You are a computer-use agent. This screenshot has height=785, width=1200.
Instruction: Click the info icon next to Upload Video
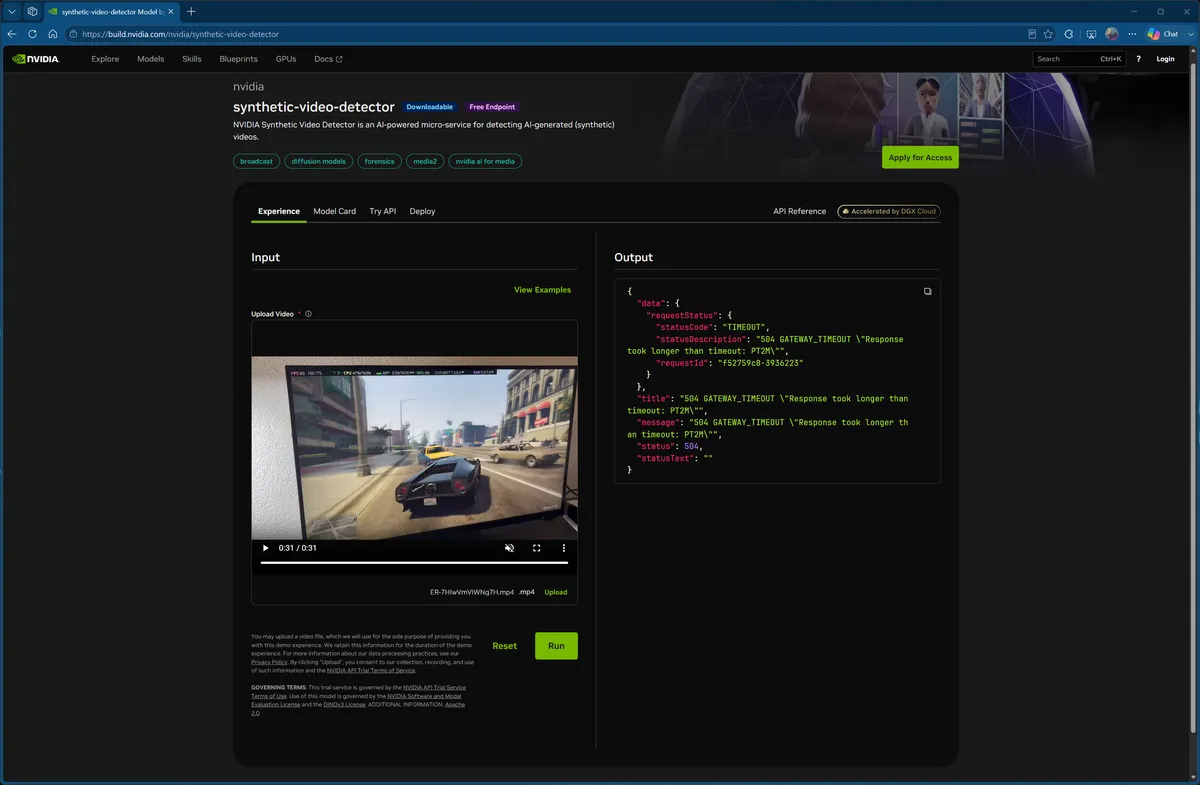click(308, 314)
